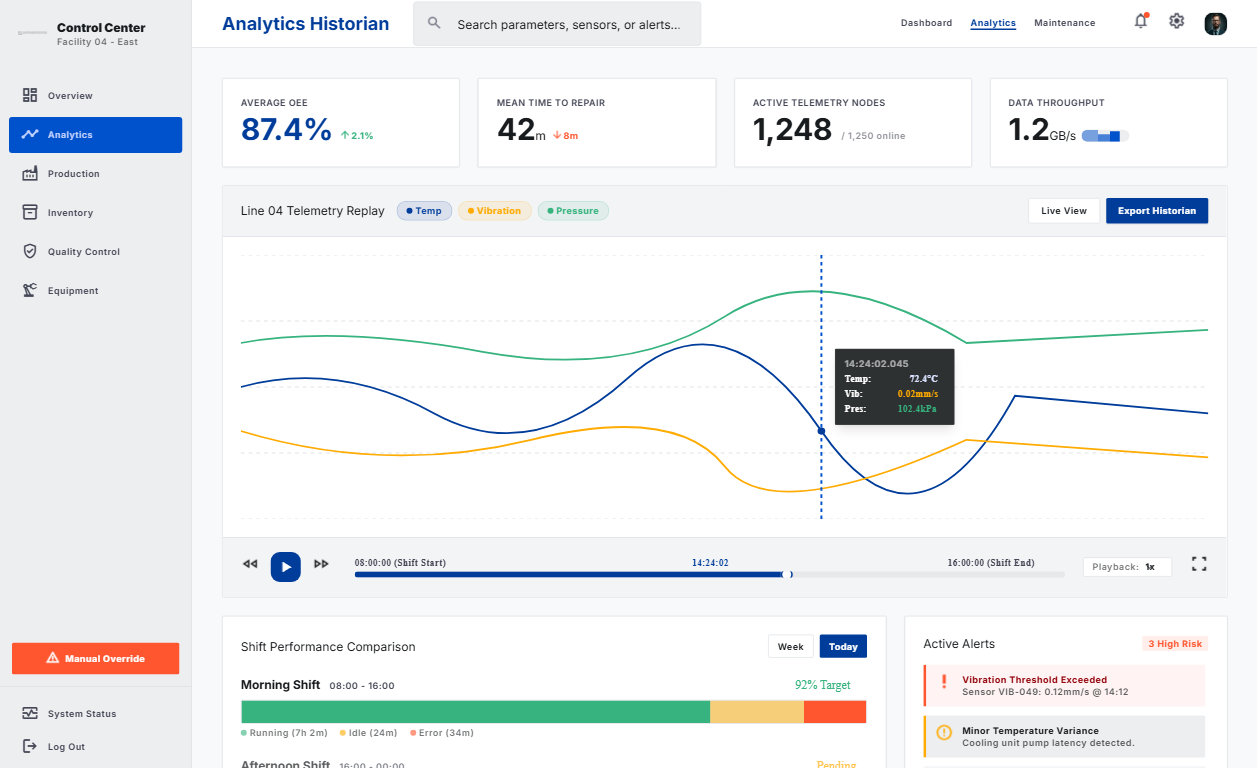Click the user profile avatar

click(x=1215, y=23)
